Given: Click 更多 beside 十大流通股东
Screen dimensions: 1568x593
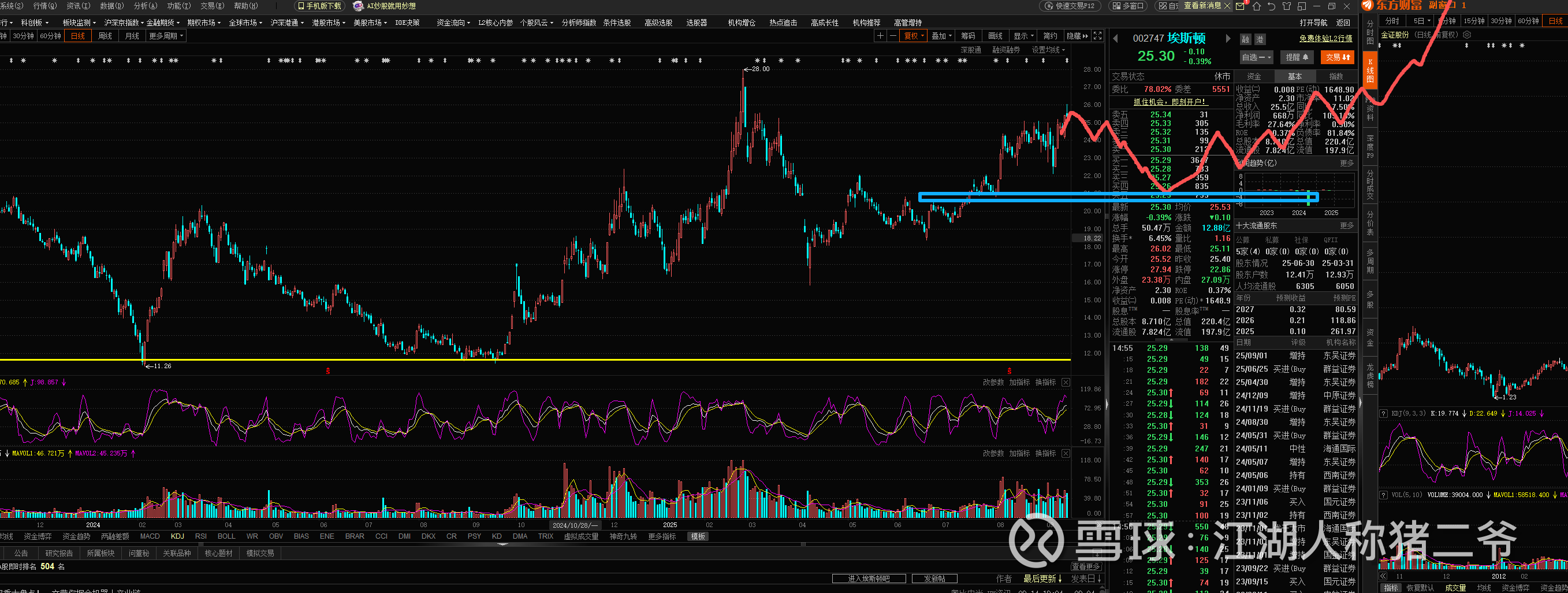Looking at the screenshot, I should (1347, 225).
